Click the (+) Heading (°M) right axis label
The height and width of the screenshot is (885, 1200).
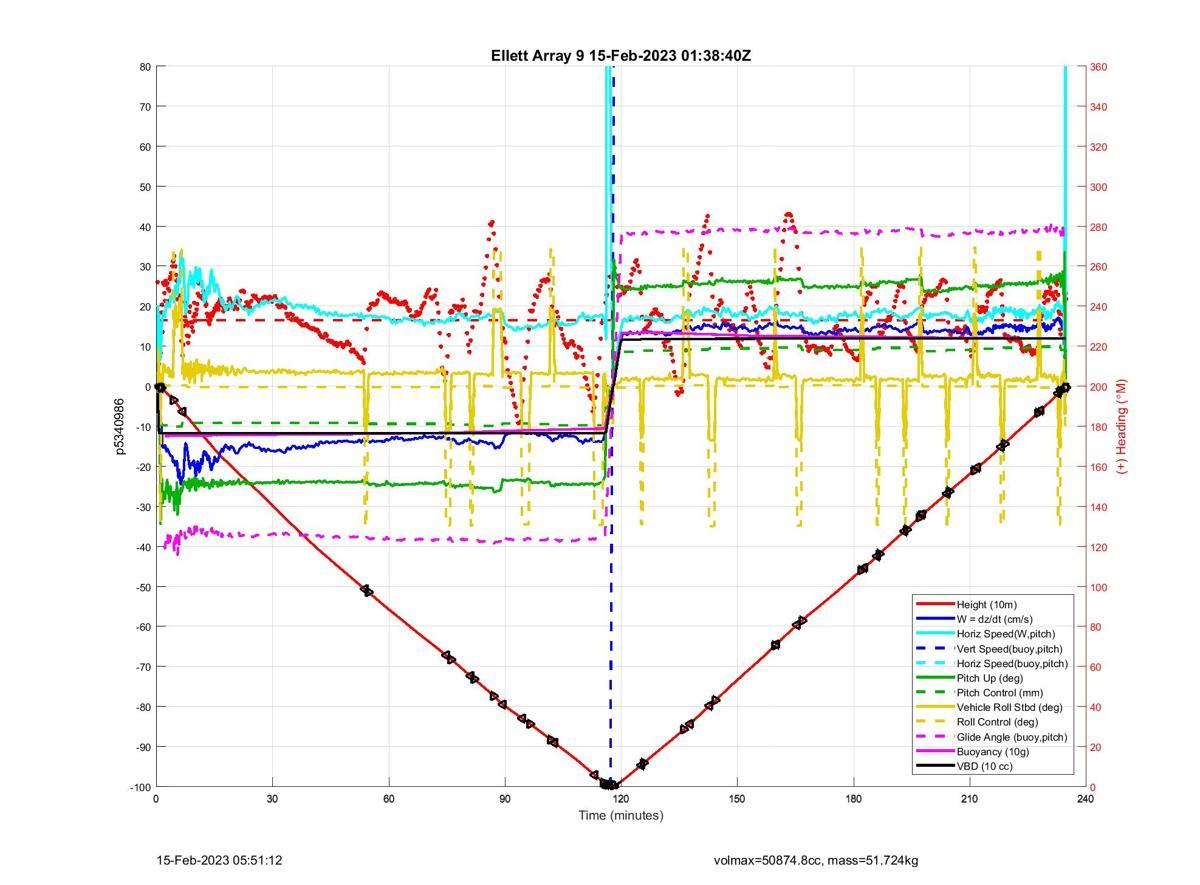pos(1122,426)
